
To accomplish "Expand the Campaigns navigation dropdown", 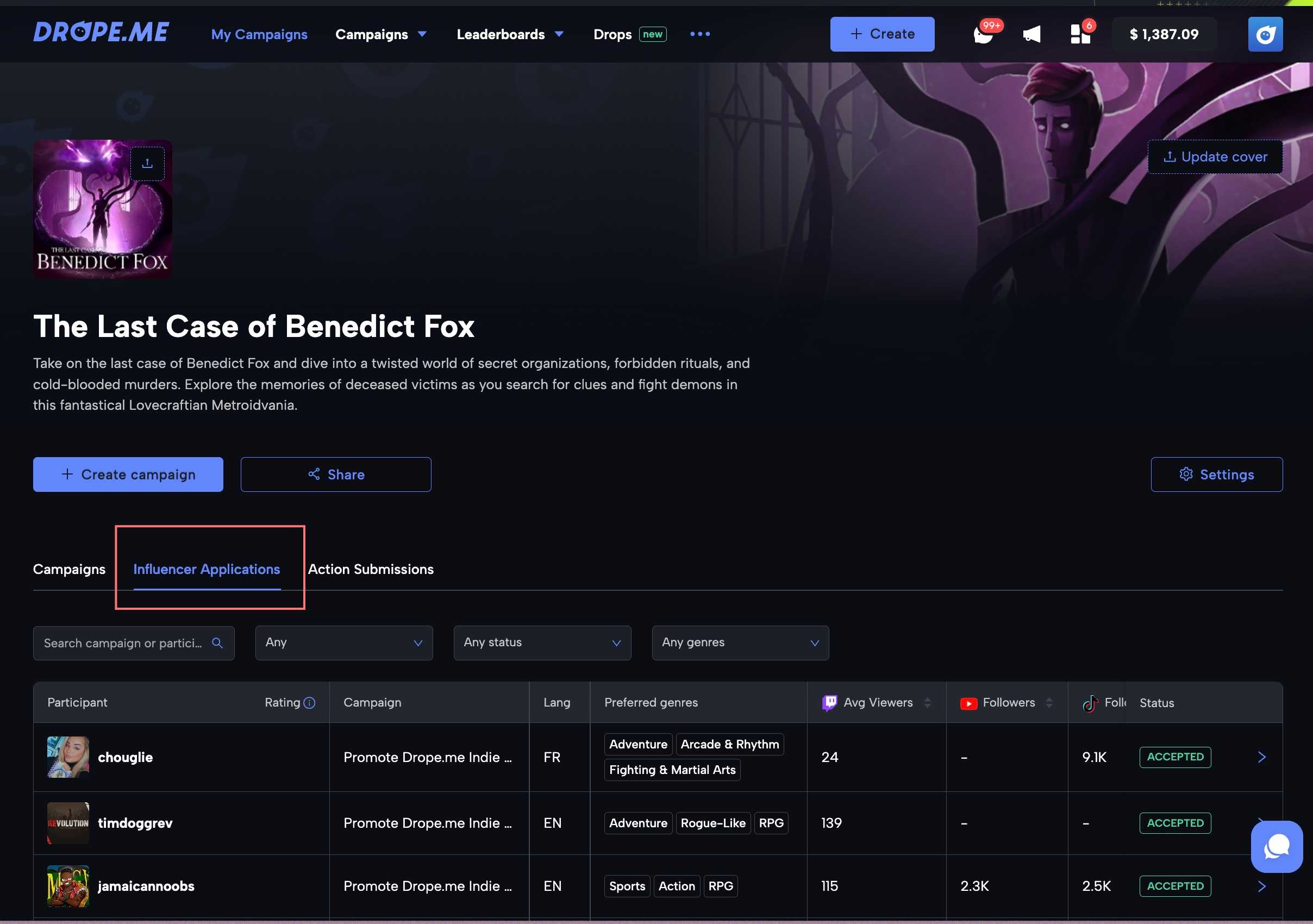I will (381, 34).
